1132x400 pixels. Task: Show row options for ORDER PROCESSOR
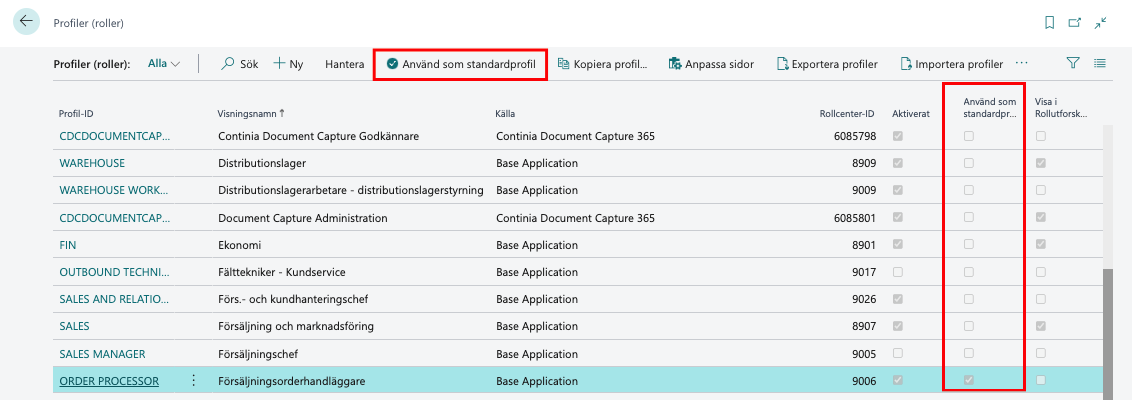(194, 380)
